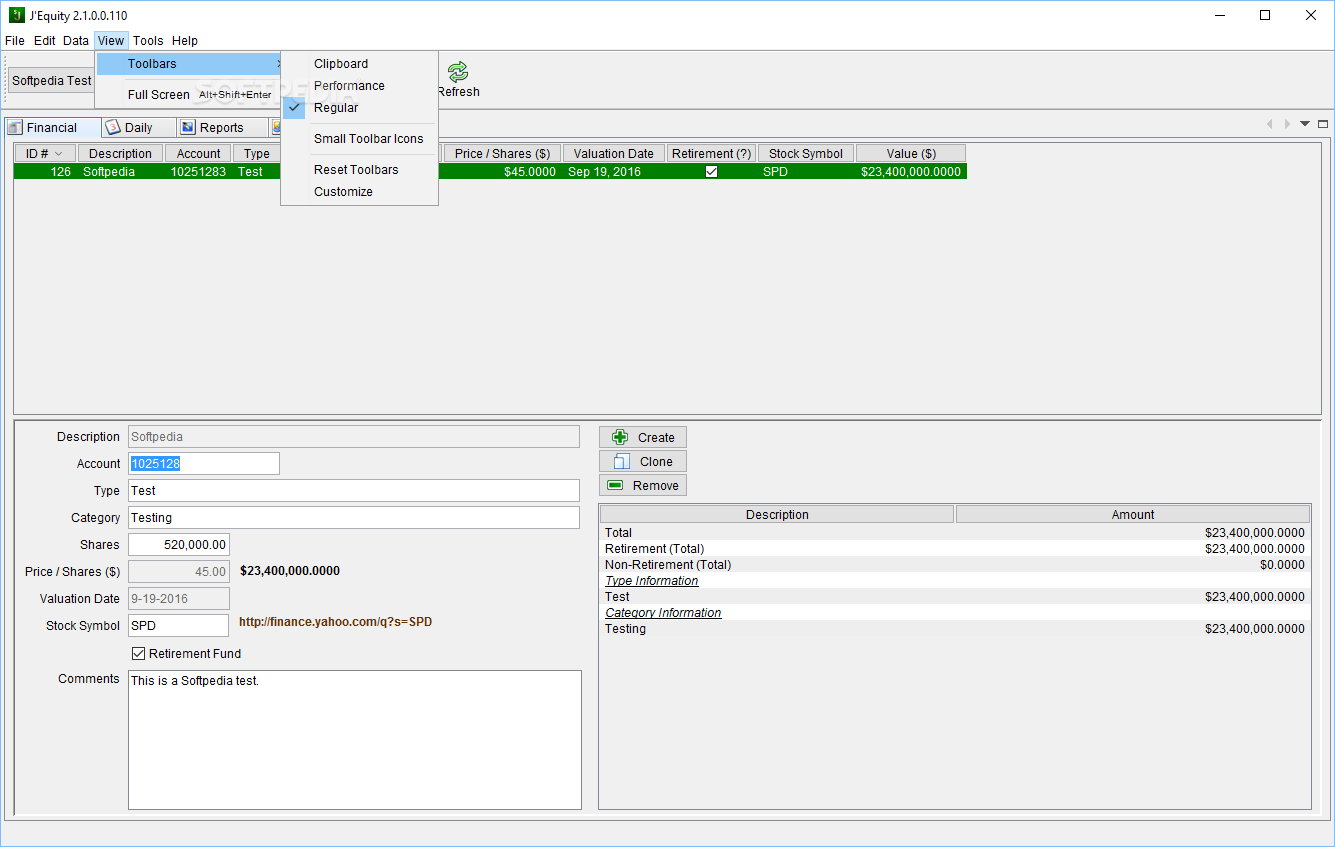Close the open View menu
This screenshot has width=1335, height=847.
point(111,40)
